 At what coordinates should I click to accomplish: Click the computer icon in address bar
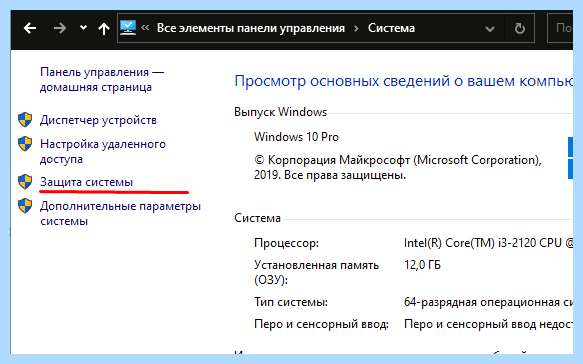tap(128, 28)
